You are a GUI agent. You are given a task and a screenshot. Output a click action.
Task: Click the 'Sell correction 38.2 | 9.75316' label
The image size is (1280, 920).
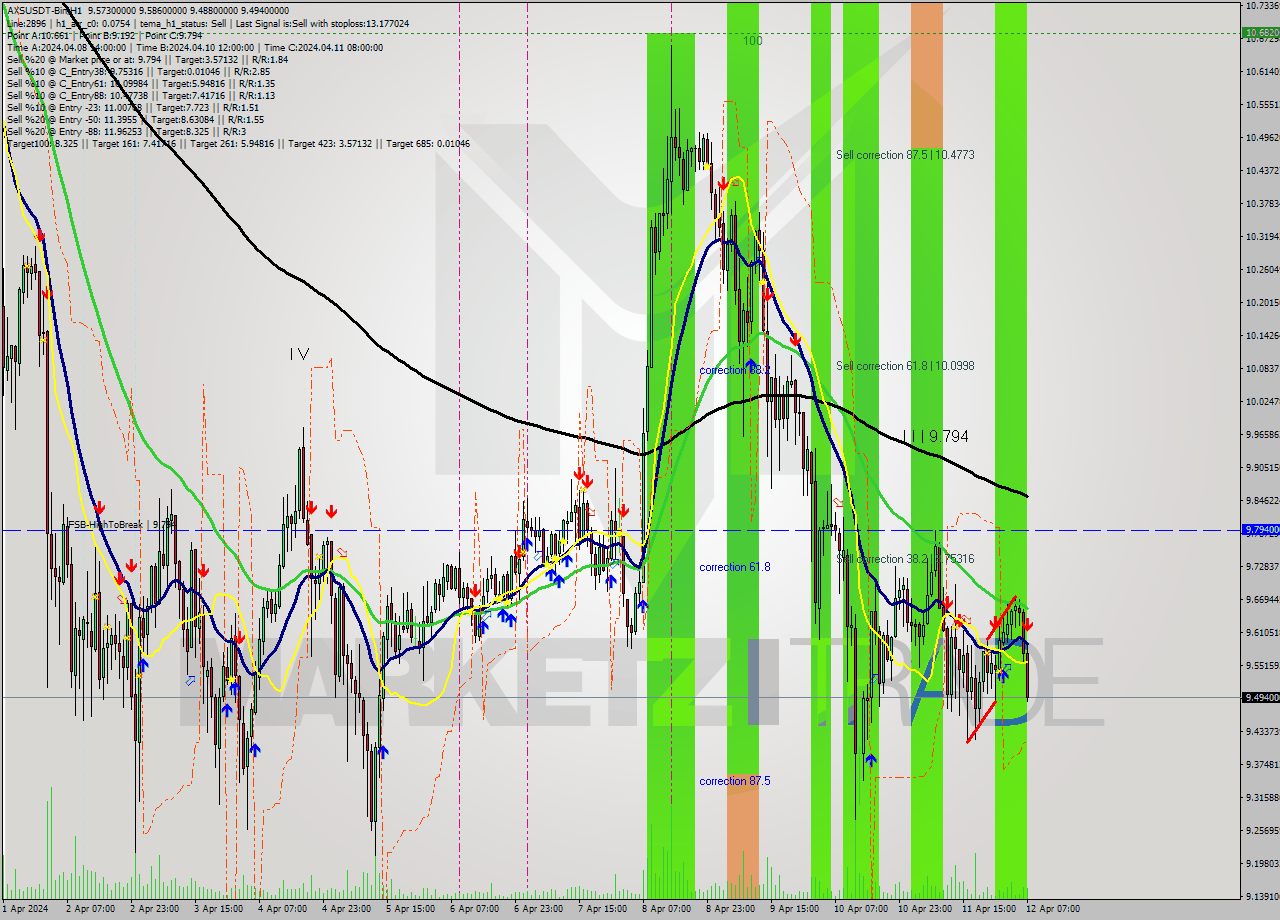tap(905, 559)
